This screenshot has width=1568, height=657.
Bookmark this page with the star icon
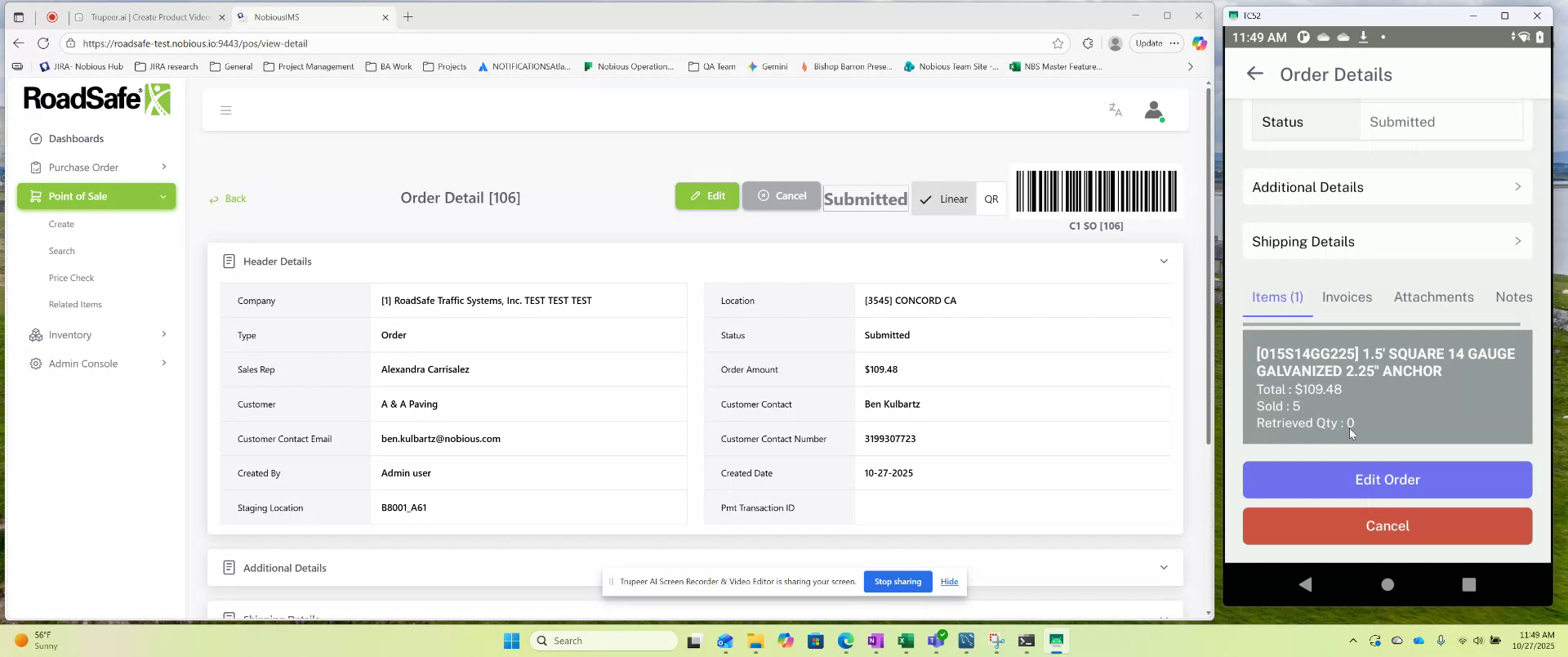click(1058, 43)
